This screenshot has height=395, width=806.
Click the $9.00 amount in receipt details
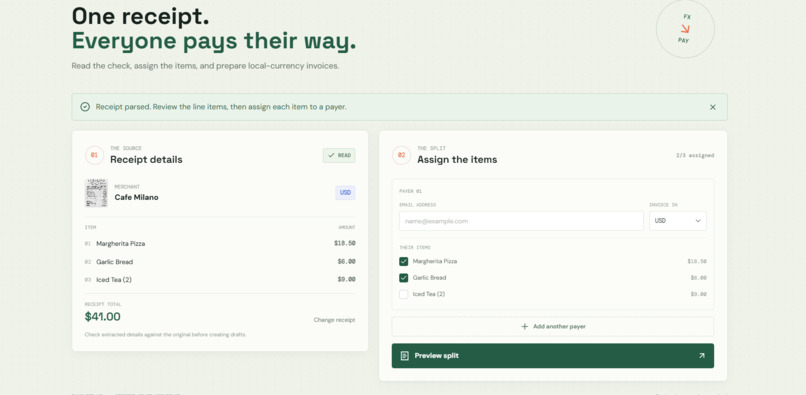click(346, 280)
